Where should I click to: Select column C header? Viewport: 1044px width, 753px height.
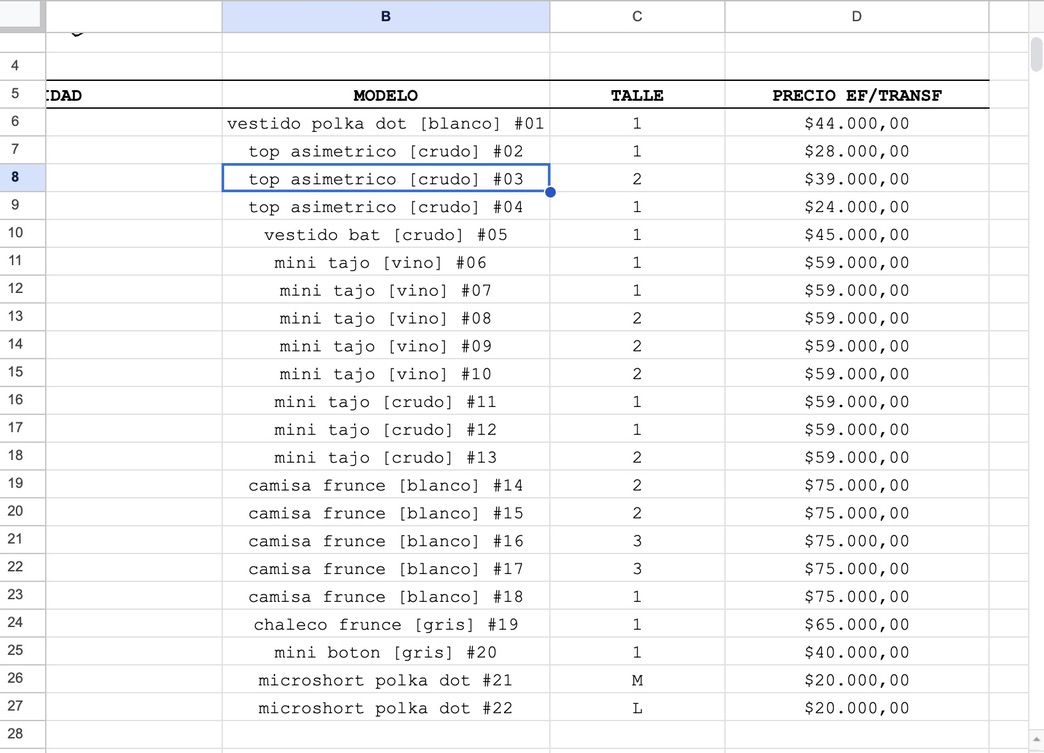pos(637,16)
